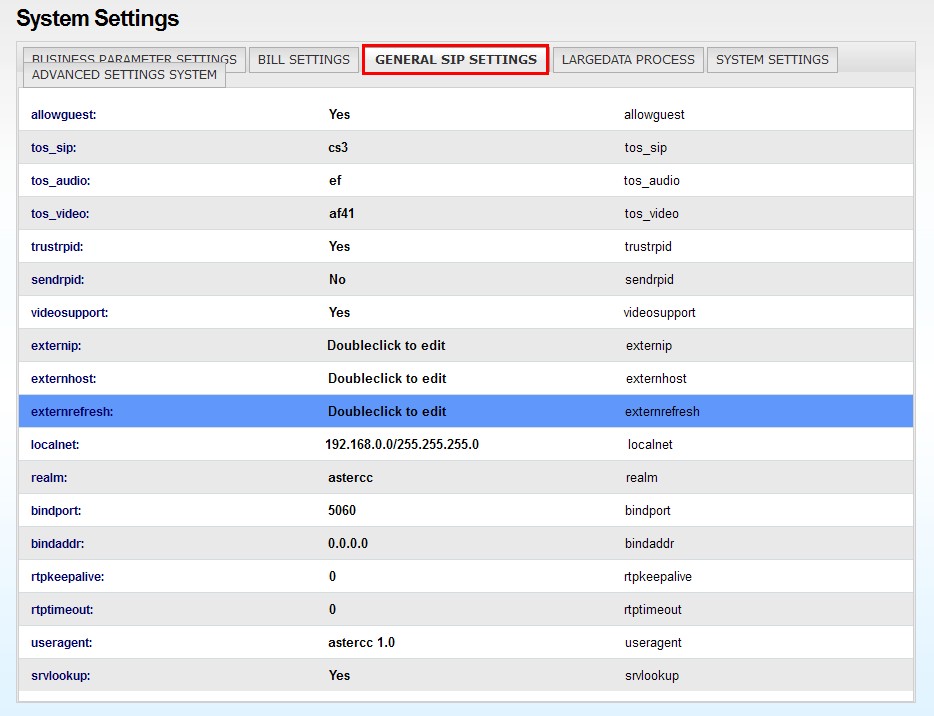Open the Largedata Process tab

point(628,59)
